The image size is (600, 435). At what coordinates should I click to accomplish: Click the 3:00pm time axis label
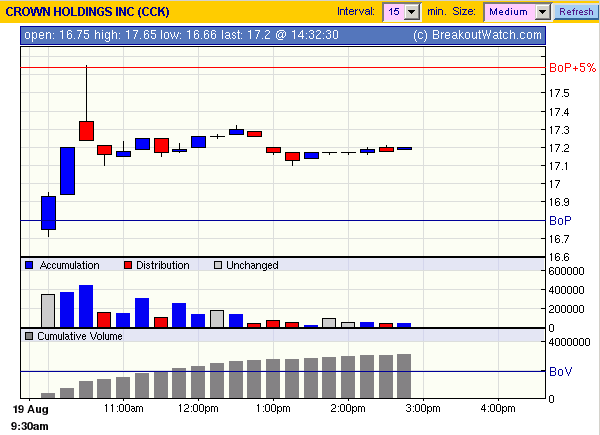tap(423, 409)
